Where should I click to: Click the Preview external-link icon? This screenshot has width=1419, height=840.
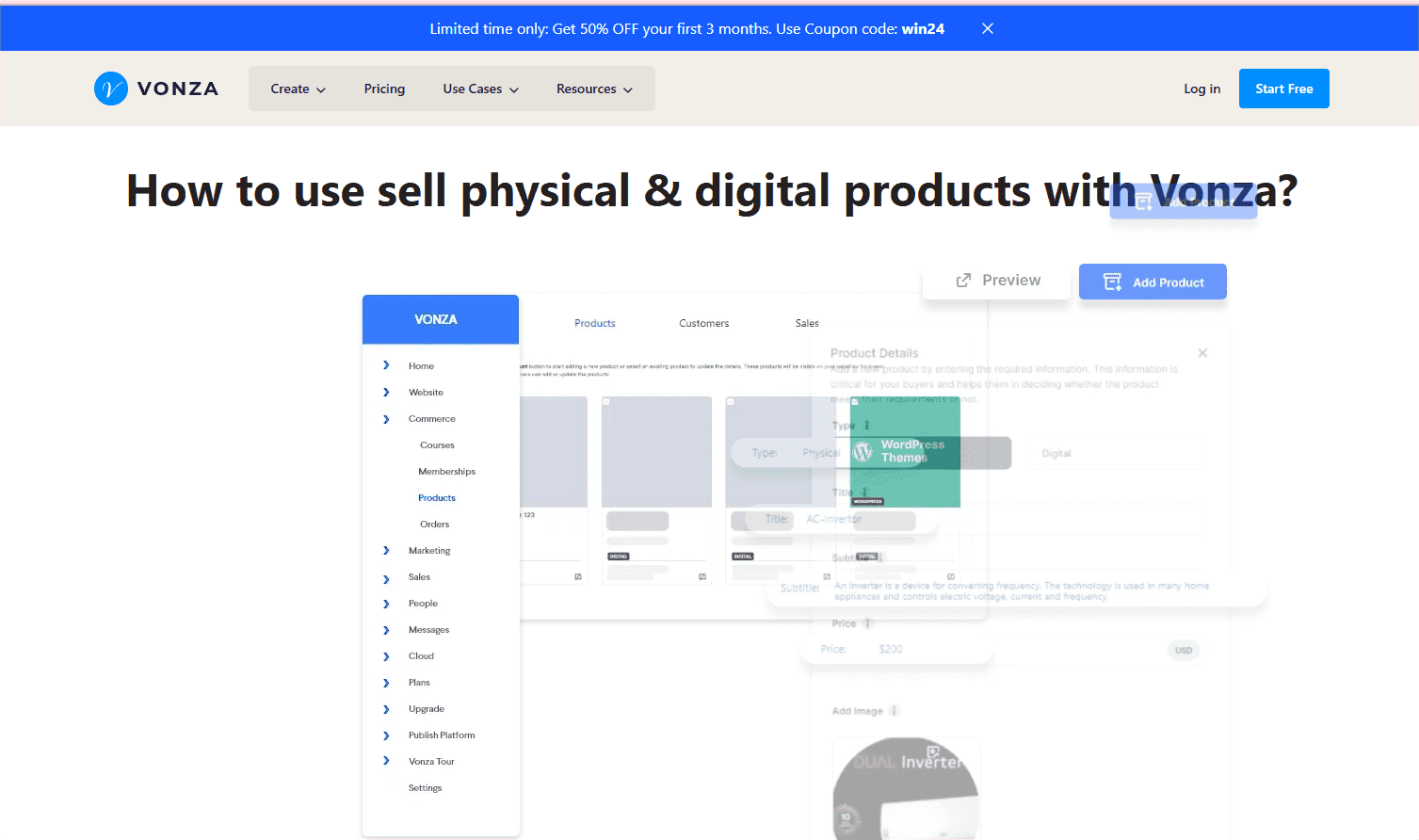click(963, 280)
